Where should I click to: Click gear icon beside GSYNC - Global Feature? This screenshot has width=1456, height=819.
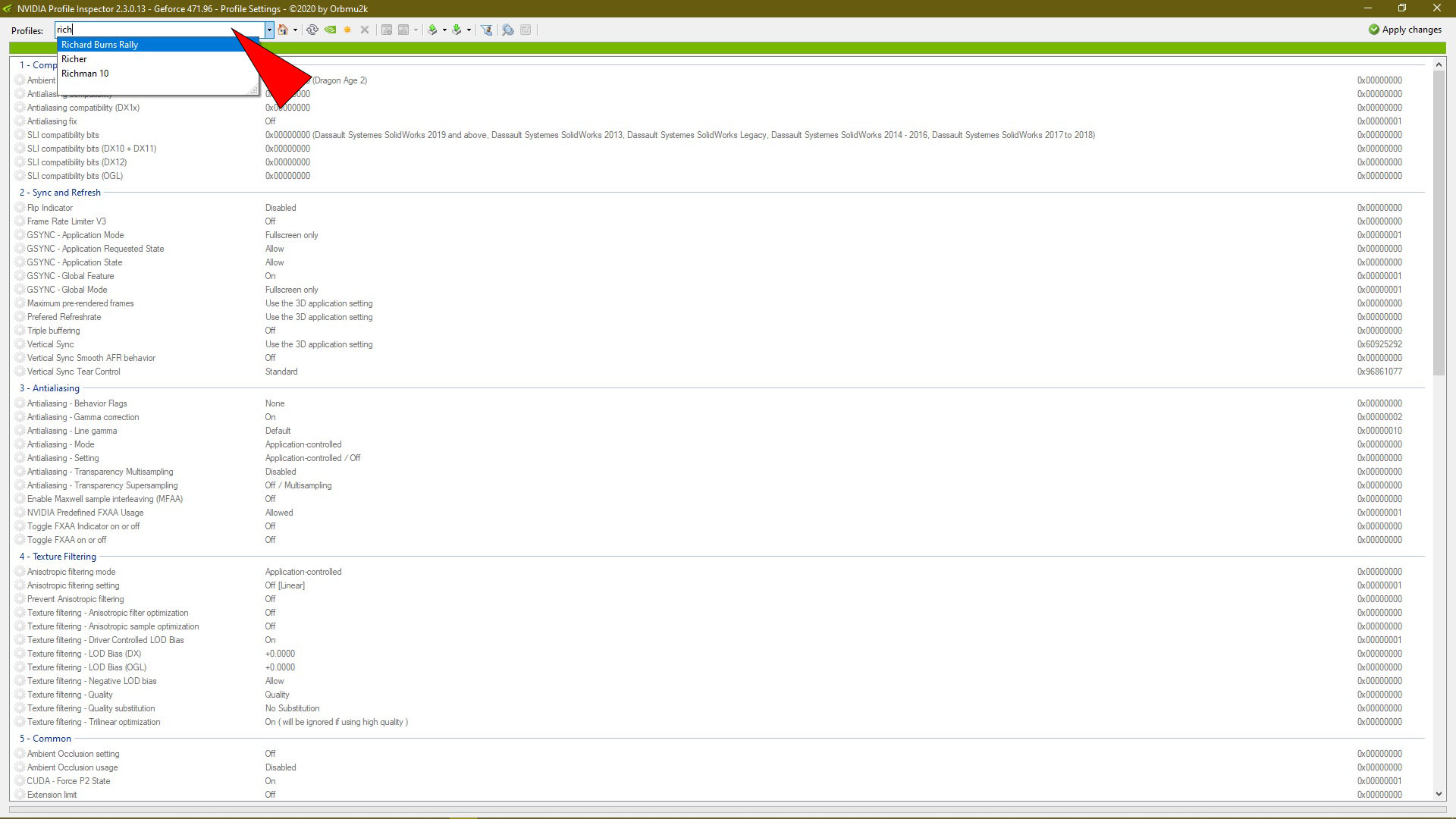pyautogui.click(x=20, y=276)
